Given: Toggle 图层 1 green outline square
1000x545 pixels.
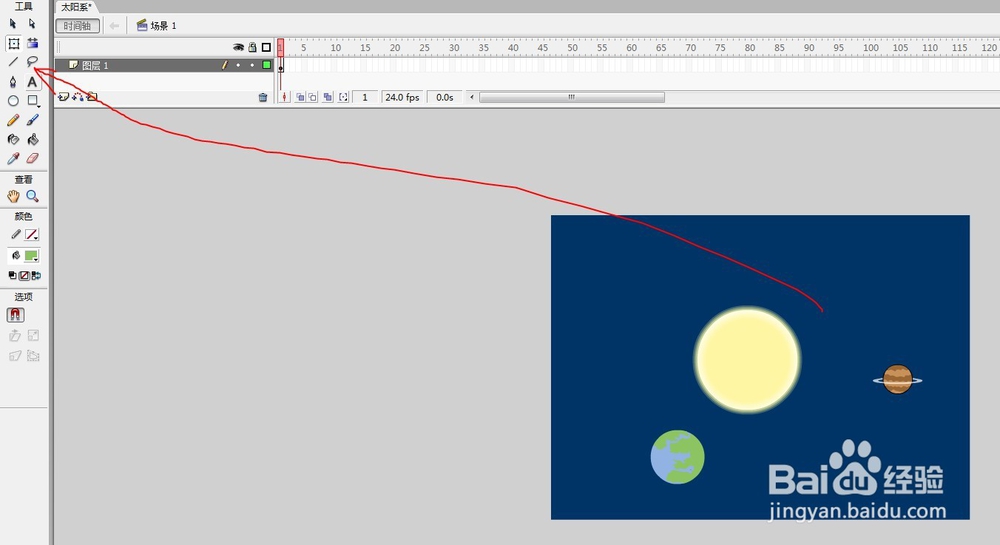Looking at the screenshot, I should pos(267,65).
